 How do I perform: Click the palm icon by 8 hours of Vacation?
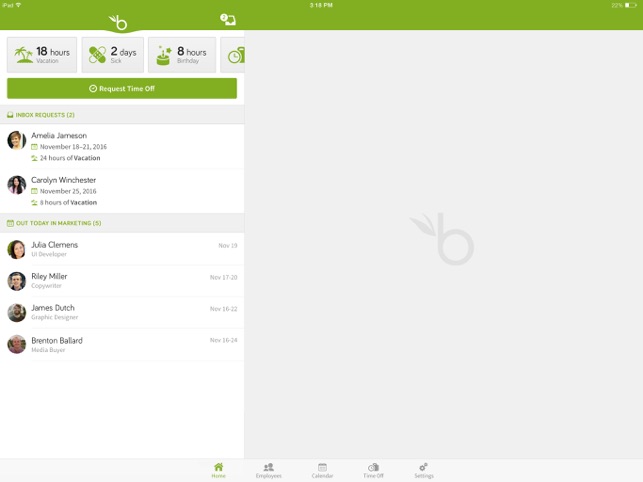pos(34,202)
